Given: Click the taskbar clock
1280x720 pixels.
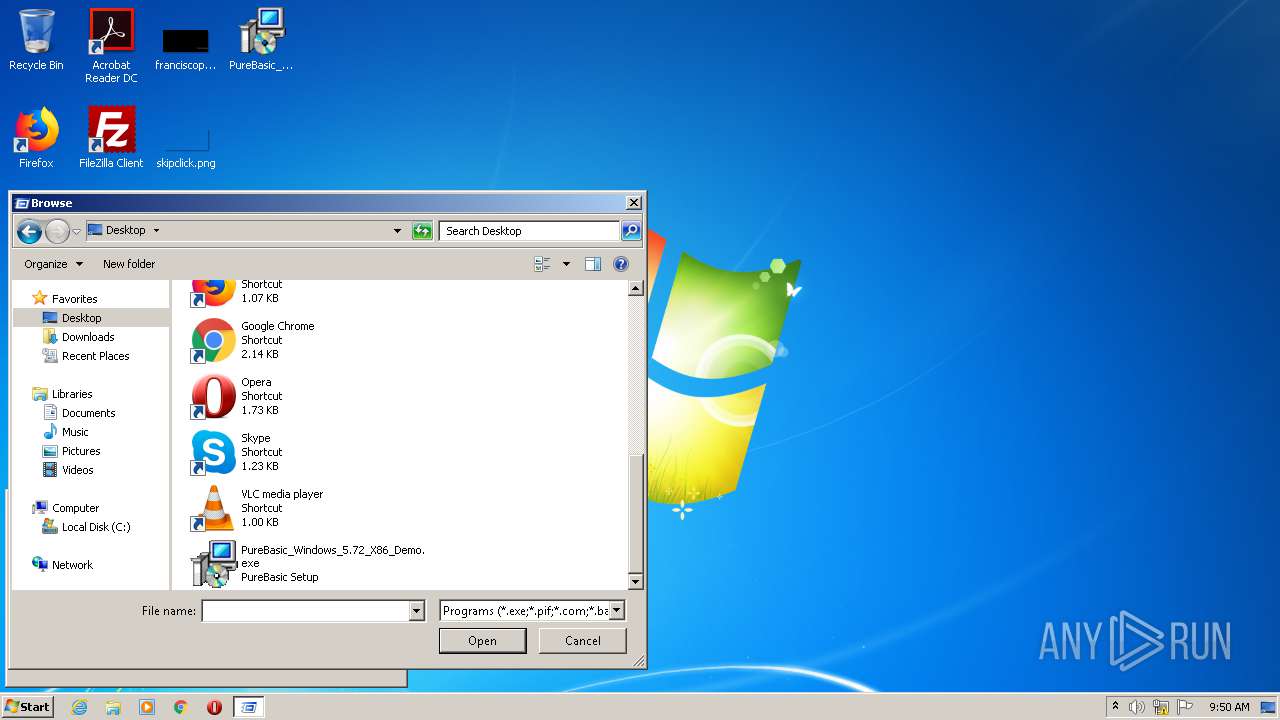Looking at the screenshot, I should [1229, 707].
